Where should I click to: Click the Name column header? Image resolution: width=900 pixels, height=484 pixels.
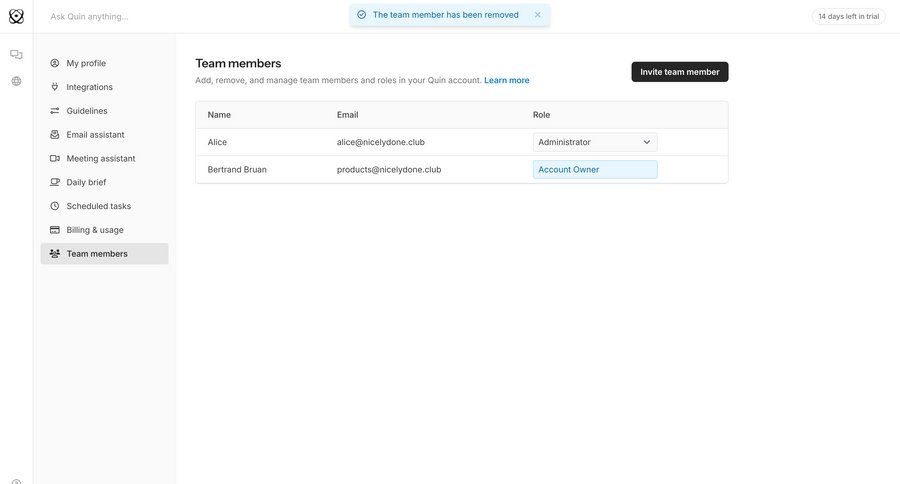coord(219,115)
